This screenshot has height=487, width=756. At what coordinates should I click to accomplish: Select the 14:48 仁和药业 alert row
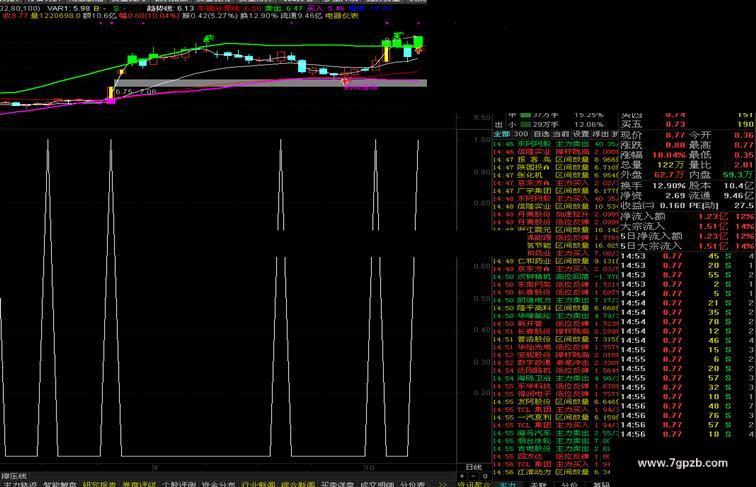point(555,261)
